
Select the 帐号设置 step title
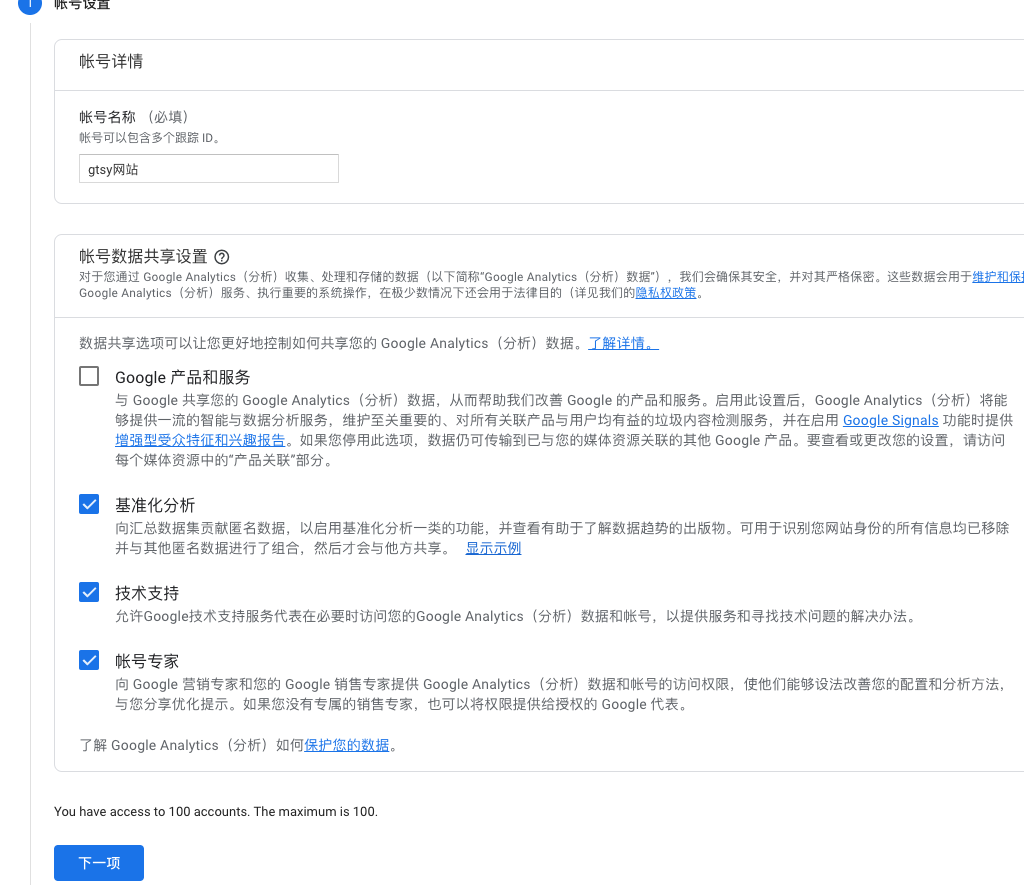tap(82, 5)
